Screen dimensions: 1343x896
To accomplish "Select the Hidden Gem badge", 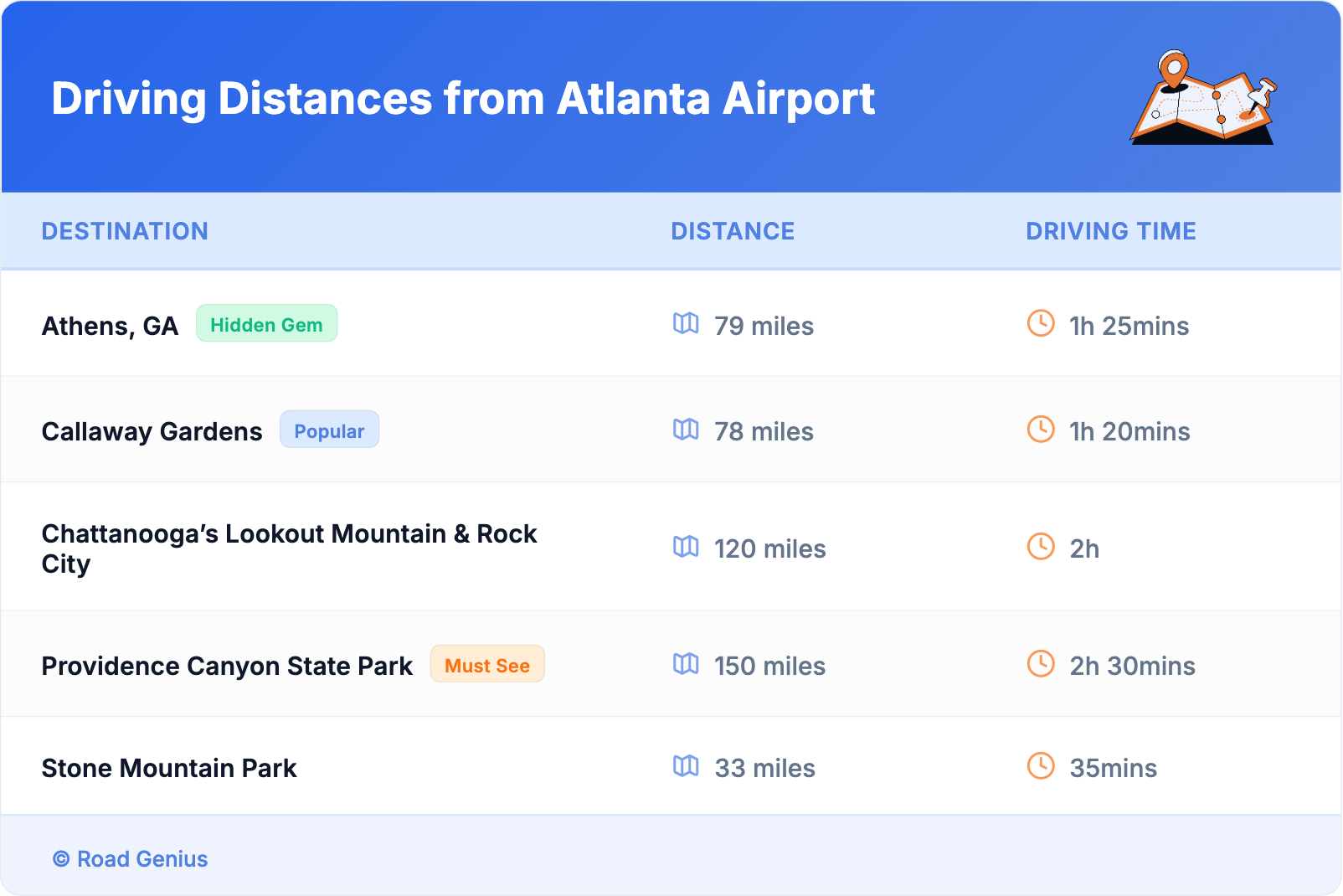I will click(x=266, y=324).
